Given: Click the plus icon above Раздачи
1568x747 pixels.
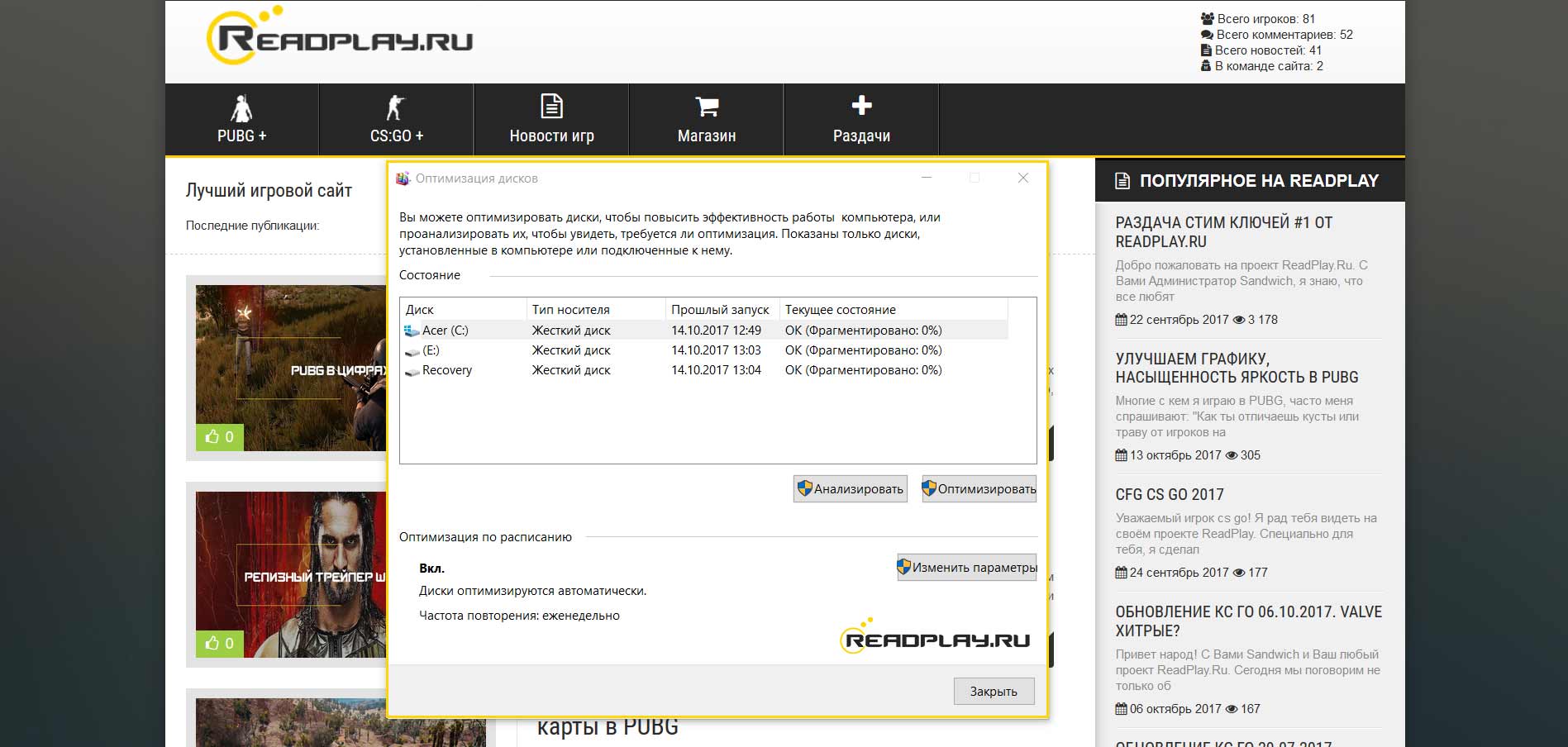Looking at the screenshot, I should pyautogui.click(x=861, y=106).
